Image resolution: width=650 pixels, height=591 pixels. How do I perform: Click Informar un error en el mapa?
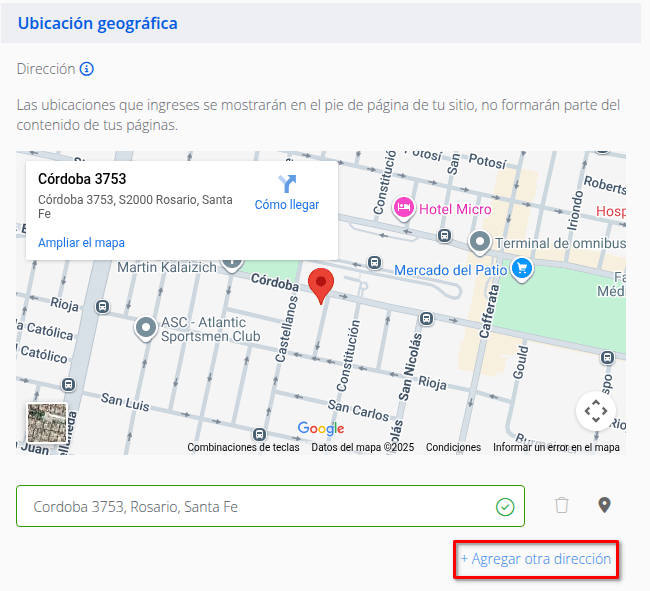tap(556, 447)
